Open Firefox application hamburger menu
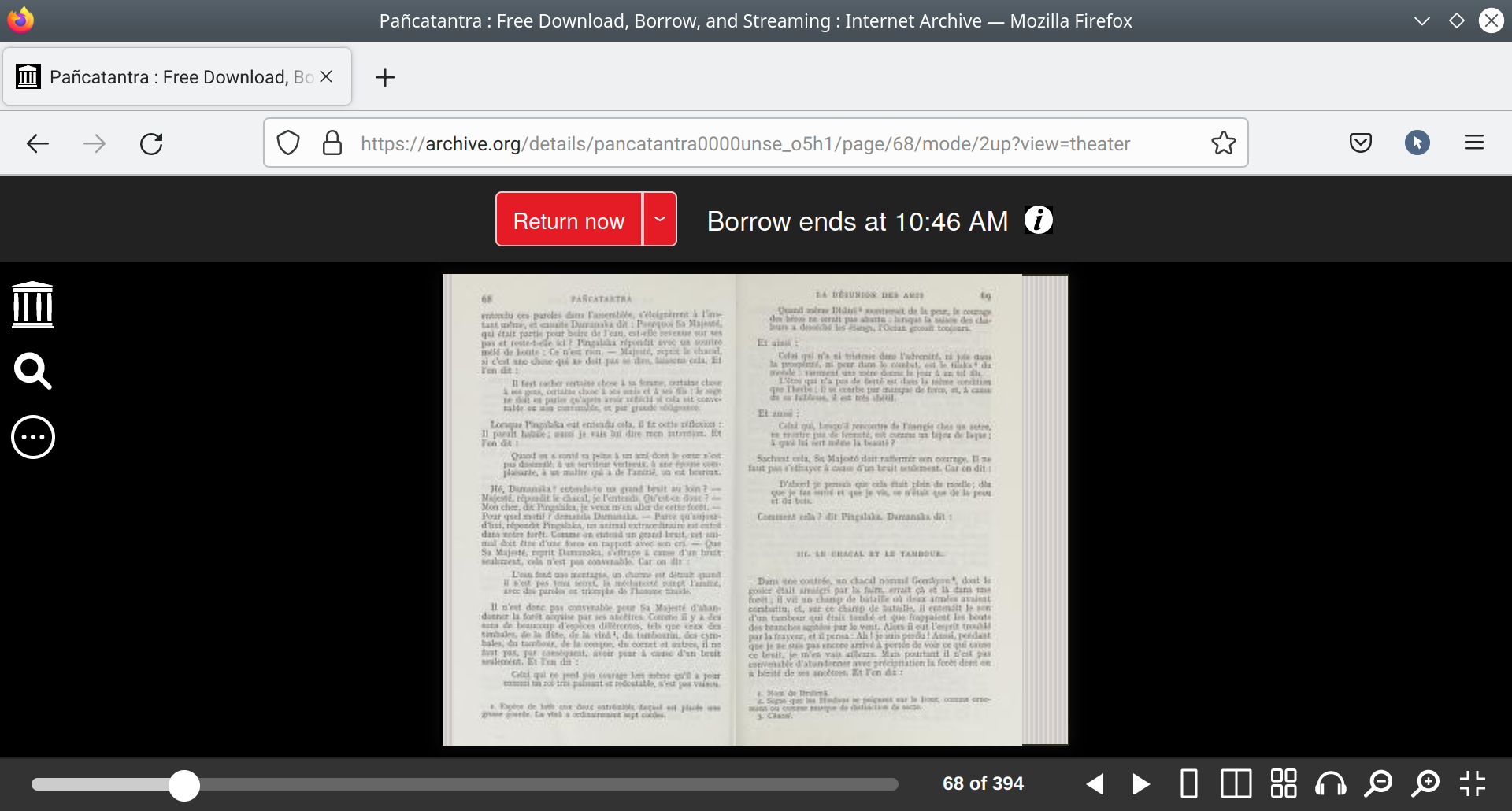The height and width of the screenshot is (811, 1512). [x=1473, y=143]
